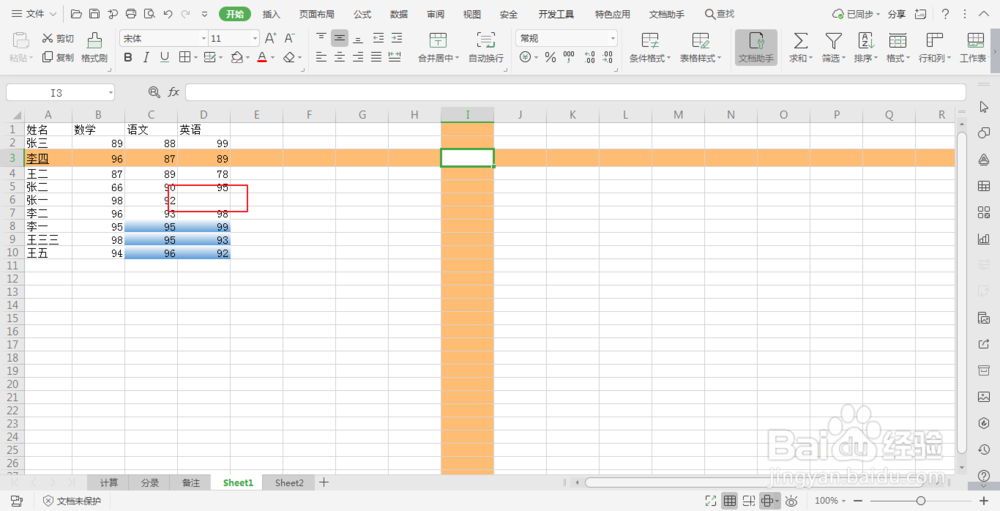Click the synced (已同步) cloud status
This screenshot has width=1000, height=511.
pyautogui.click(x=857, y=14)
